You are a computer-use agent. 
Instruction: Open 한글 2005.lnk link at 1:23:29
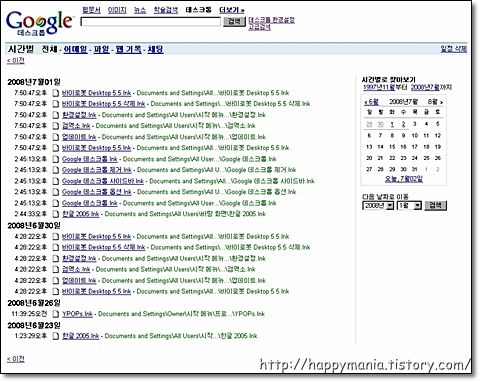[x=81, y=336]
